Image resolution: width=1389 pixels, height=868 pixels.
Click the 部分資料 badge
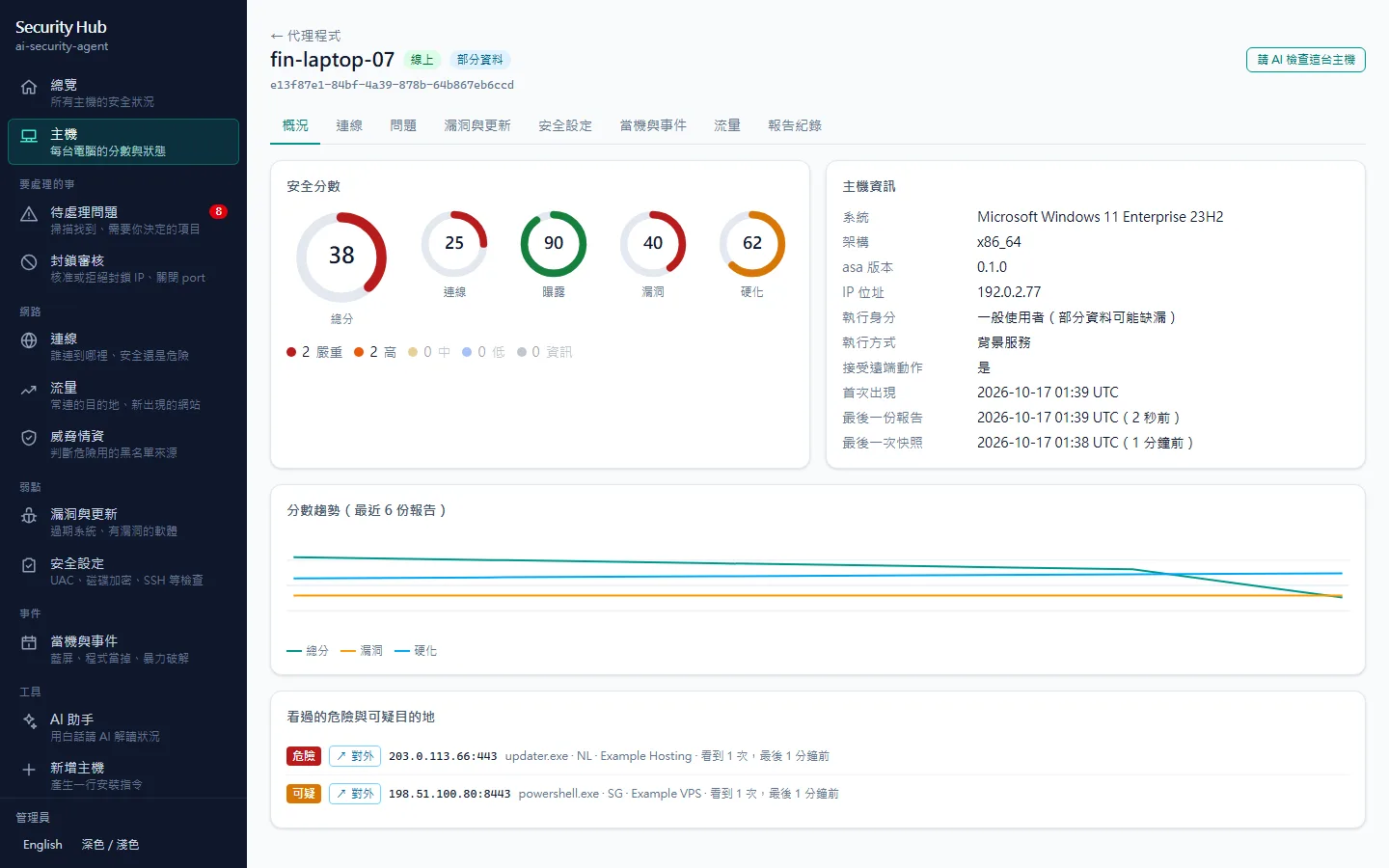click(x=480, y=60)
